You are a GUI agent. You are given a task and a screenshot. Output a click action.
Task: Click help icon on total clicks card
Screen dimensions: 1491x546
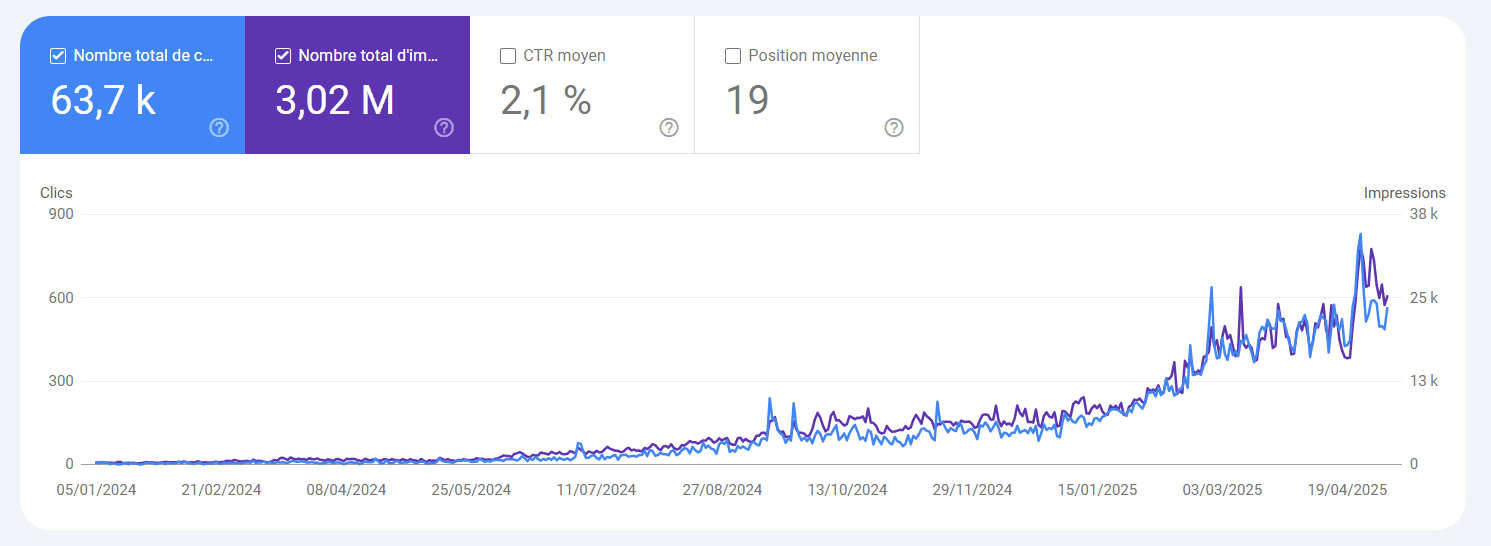[219, 128]
